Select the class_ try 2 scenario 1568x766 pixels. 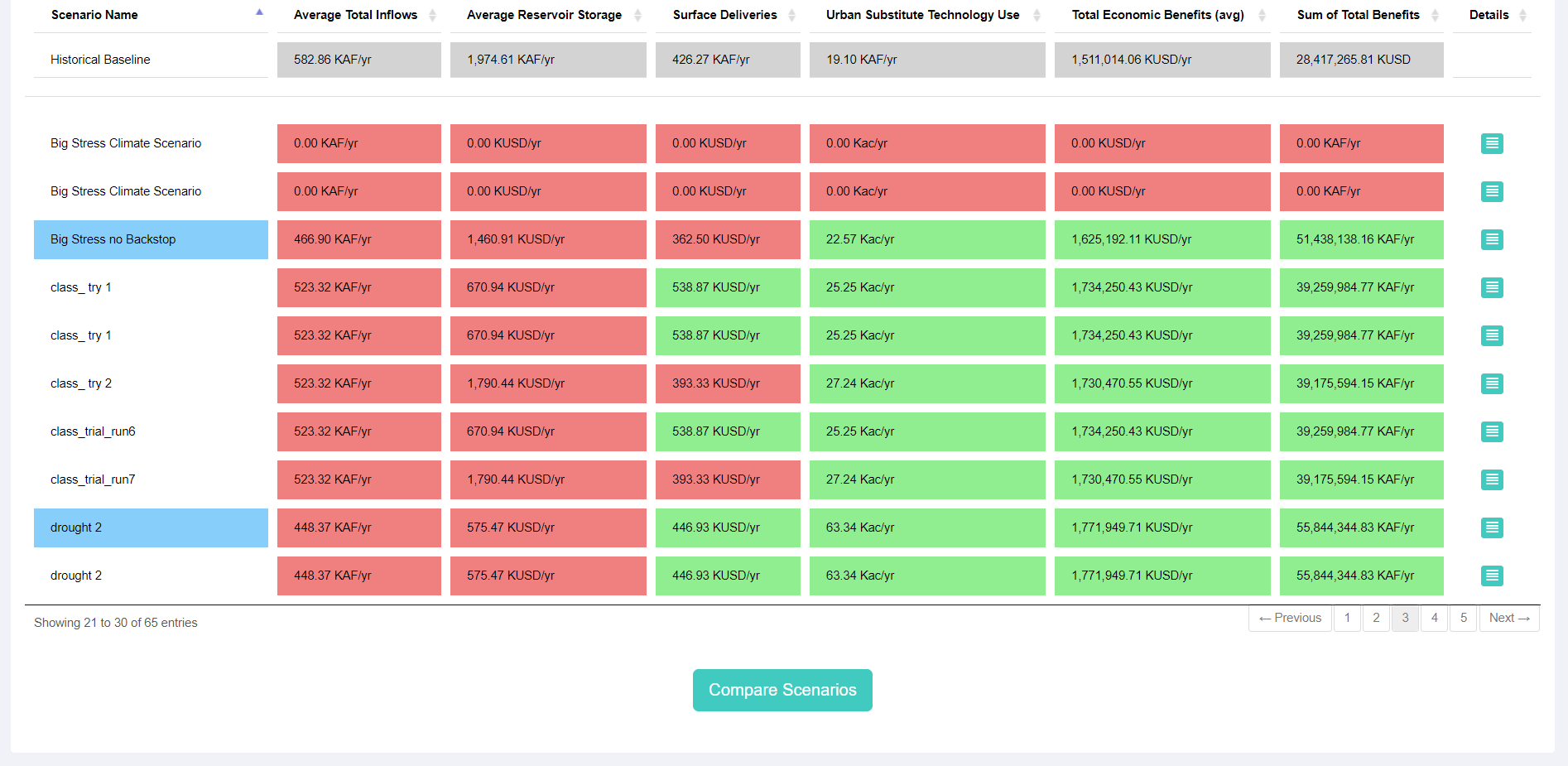(151, 383)
